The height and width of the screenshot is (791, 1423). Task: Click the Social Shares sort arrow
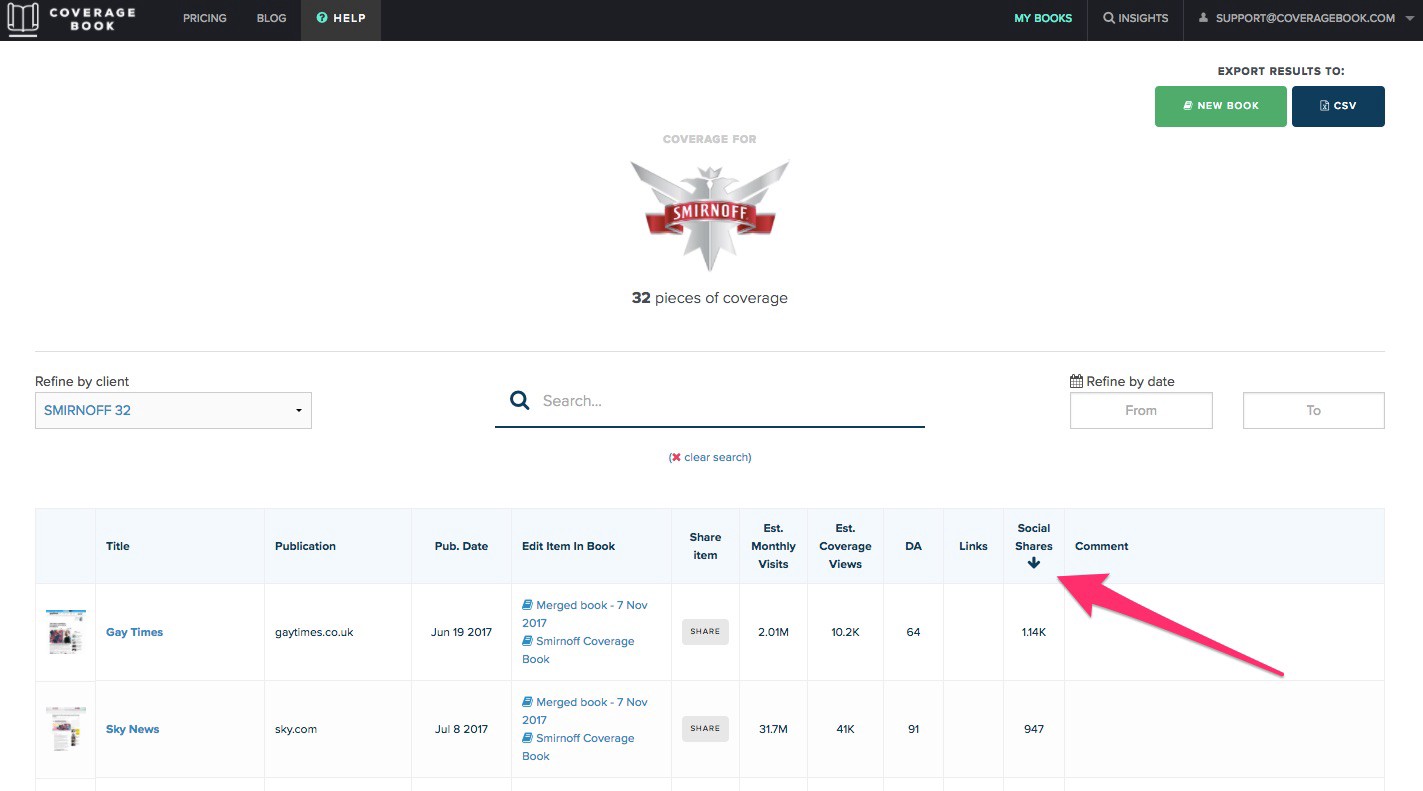(x=1034, y=563)
